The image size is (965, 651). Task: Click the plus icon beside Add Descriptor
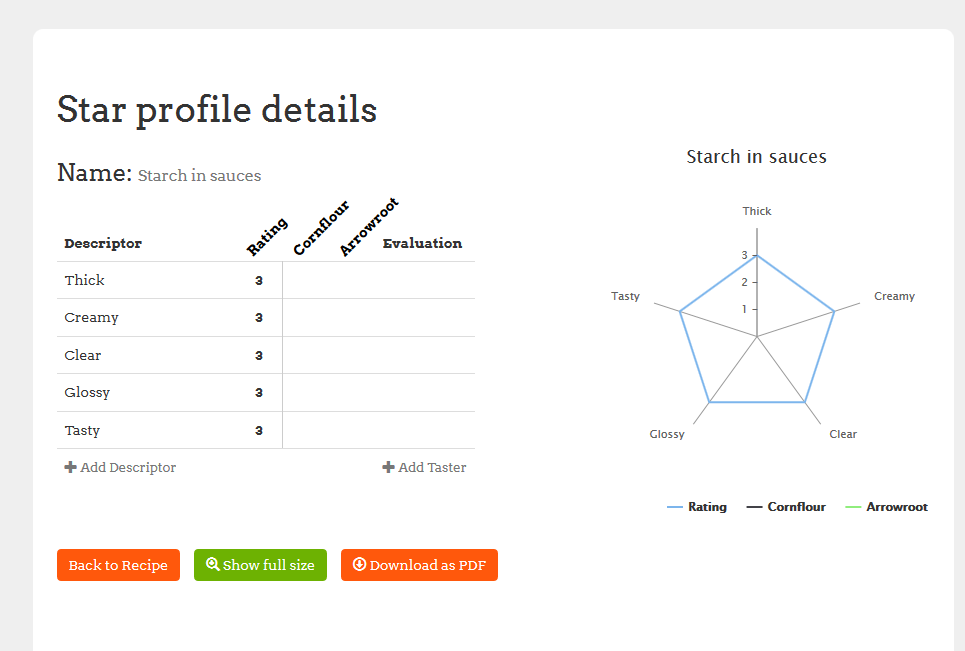[70, 467]
